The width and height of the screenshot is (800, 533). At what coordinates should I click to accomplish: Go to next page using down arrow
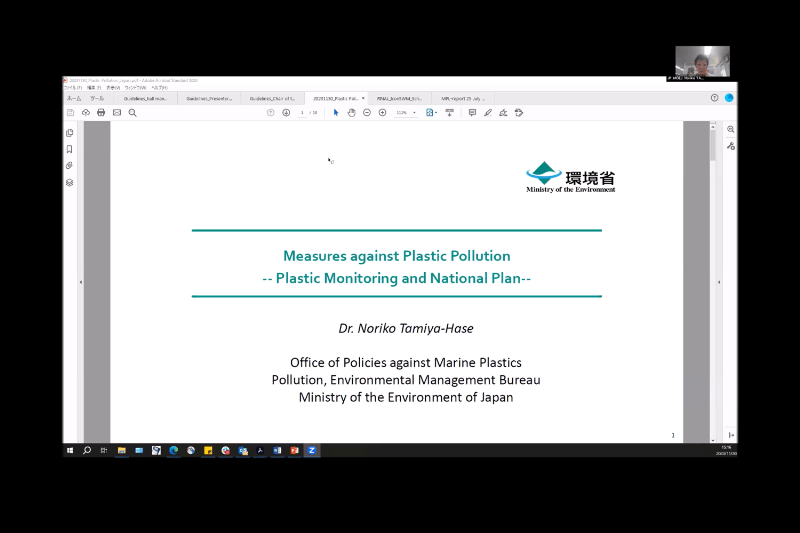286,113
